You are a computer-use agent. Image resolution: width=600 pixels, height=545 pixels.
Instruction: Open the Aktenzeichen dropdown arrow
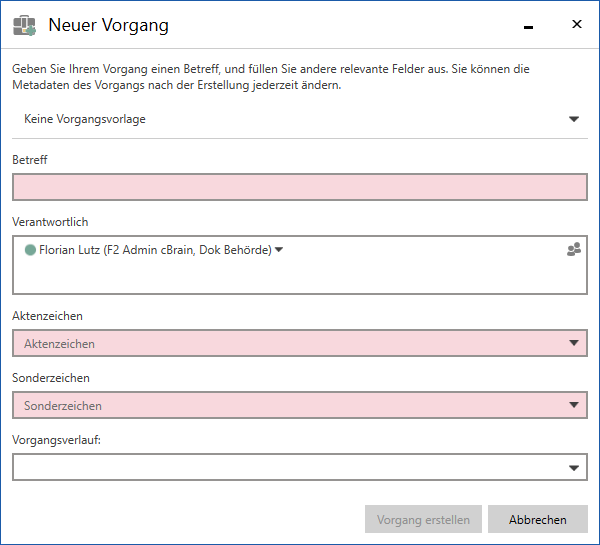(574, 343)
